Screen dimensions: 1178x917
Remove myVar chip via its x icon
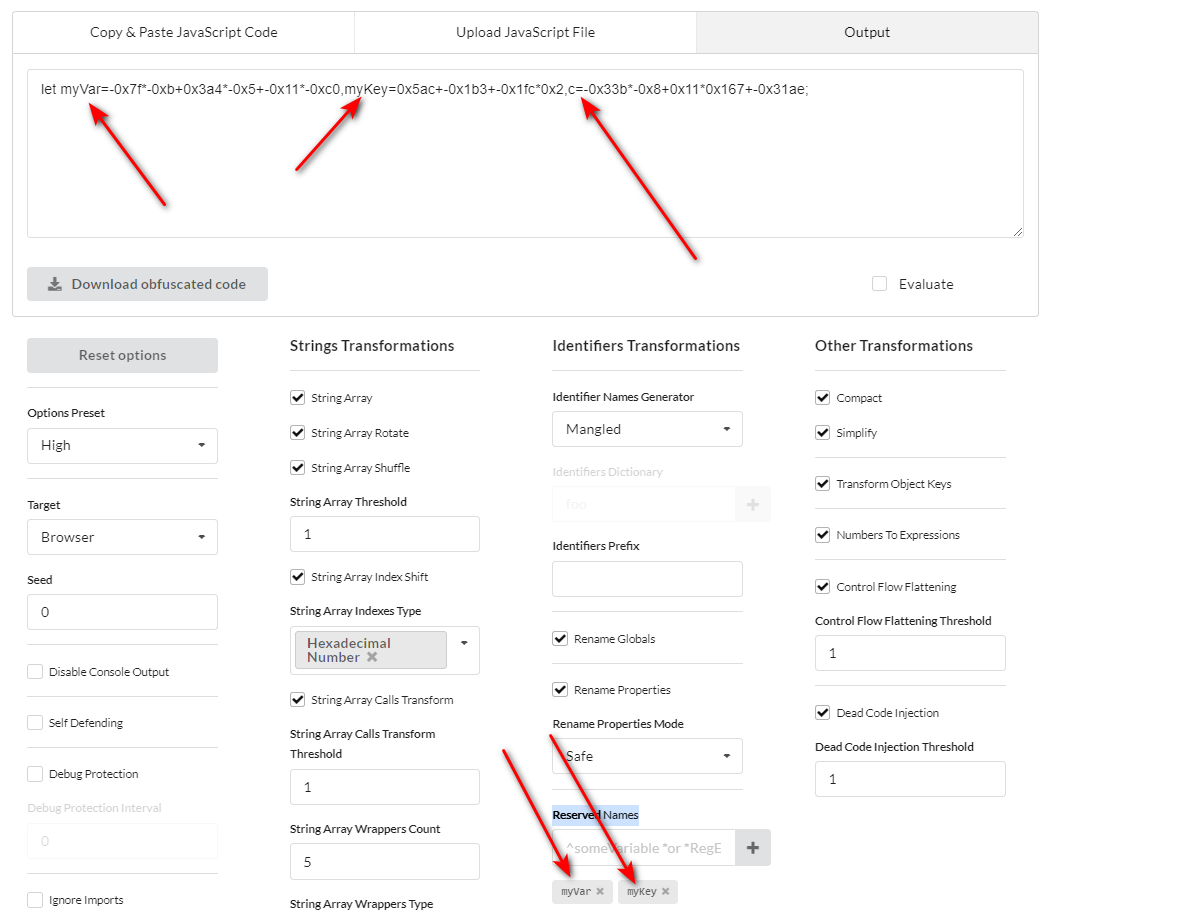point(600,891)
